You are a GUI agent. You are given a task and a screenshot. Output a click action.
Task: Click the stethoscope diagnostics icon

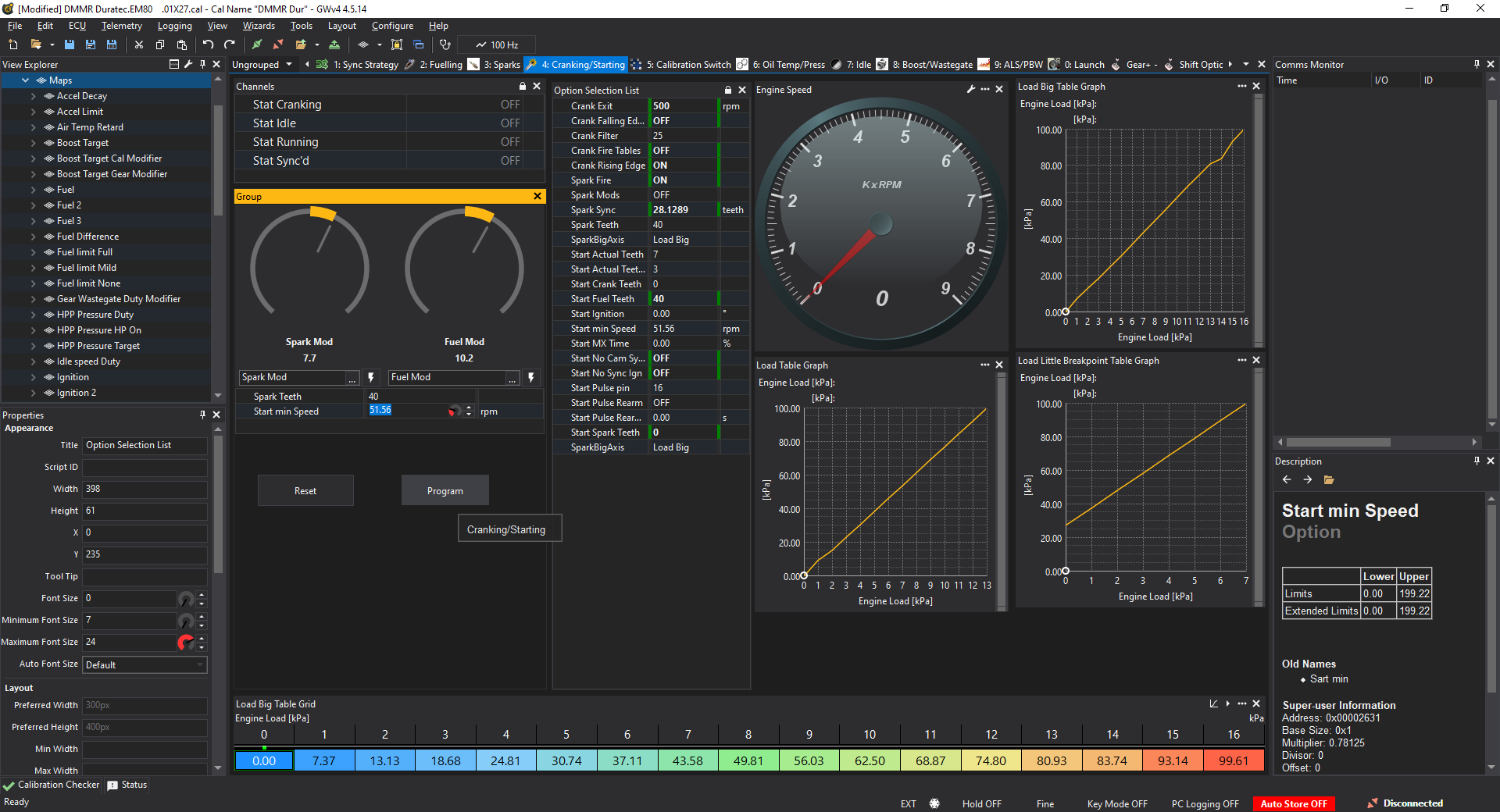pos(445,45)
